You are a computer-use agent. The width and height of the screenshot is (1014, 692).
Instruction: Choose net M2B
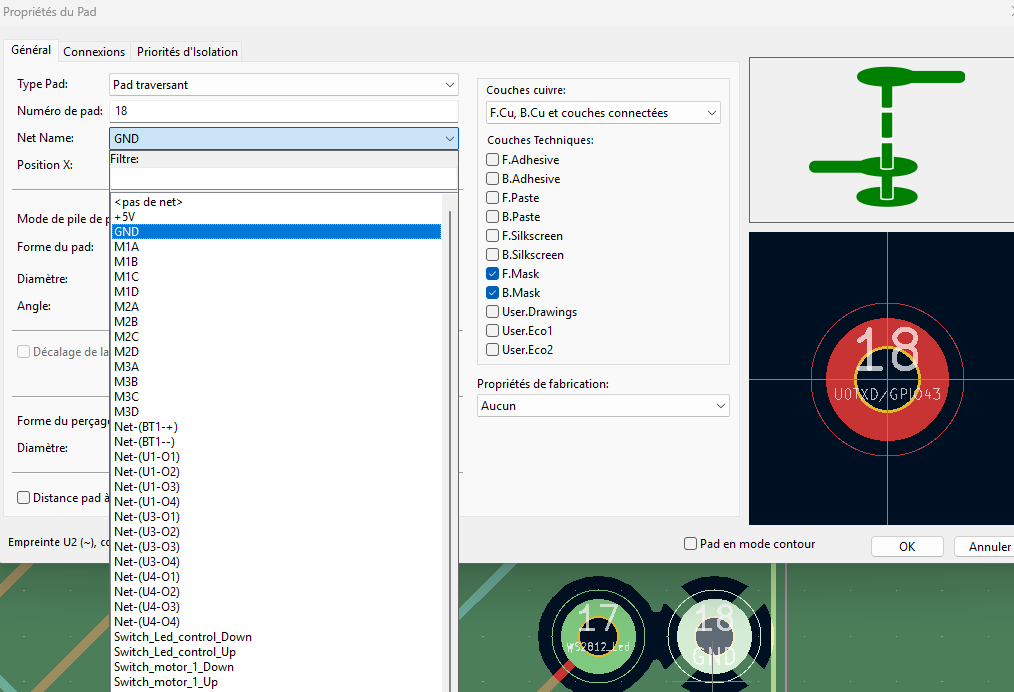(x=276, y=321)
